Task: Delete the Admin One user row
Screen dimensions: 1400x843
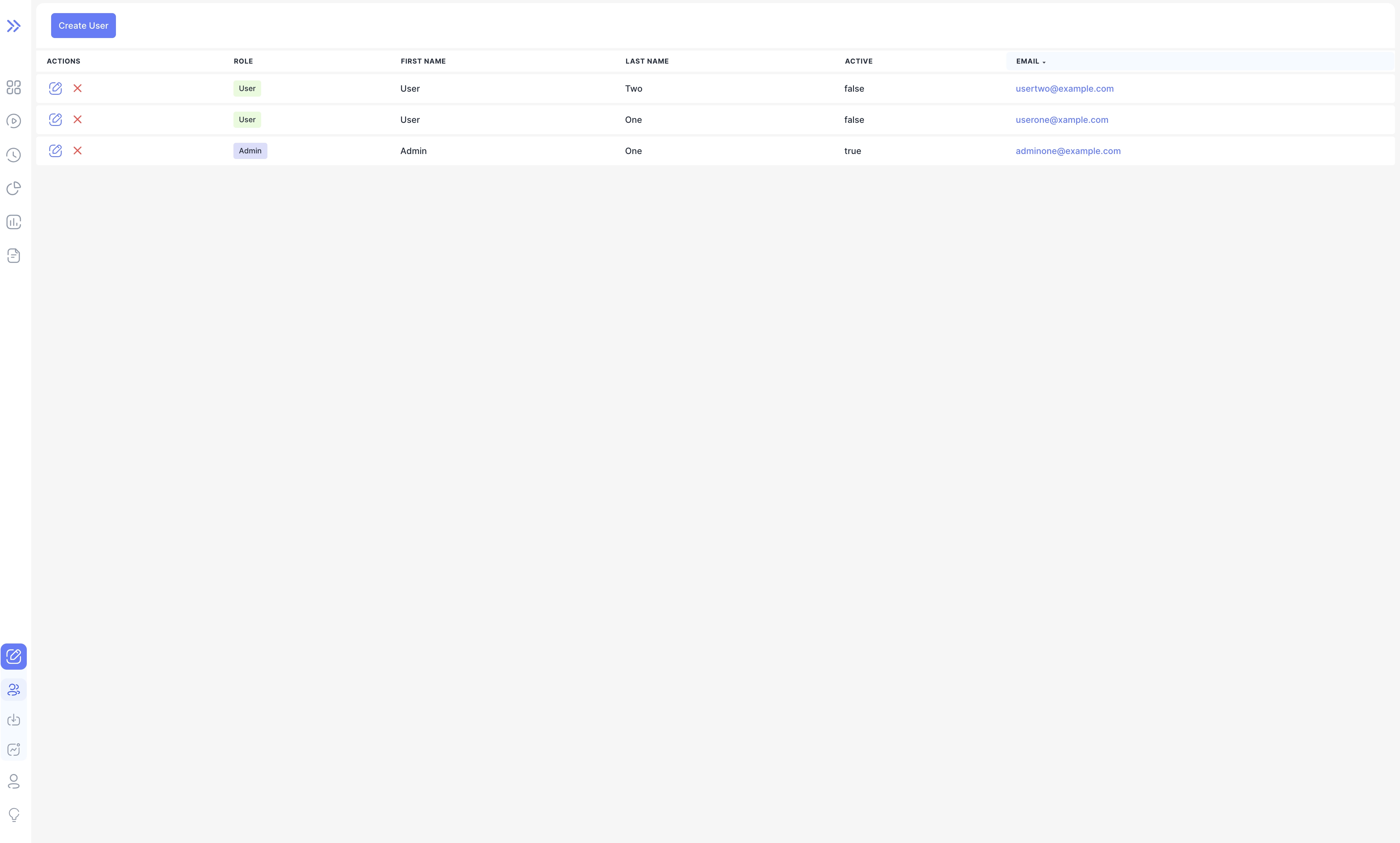Action: pos(78,151)
